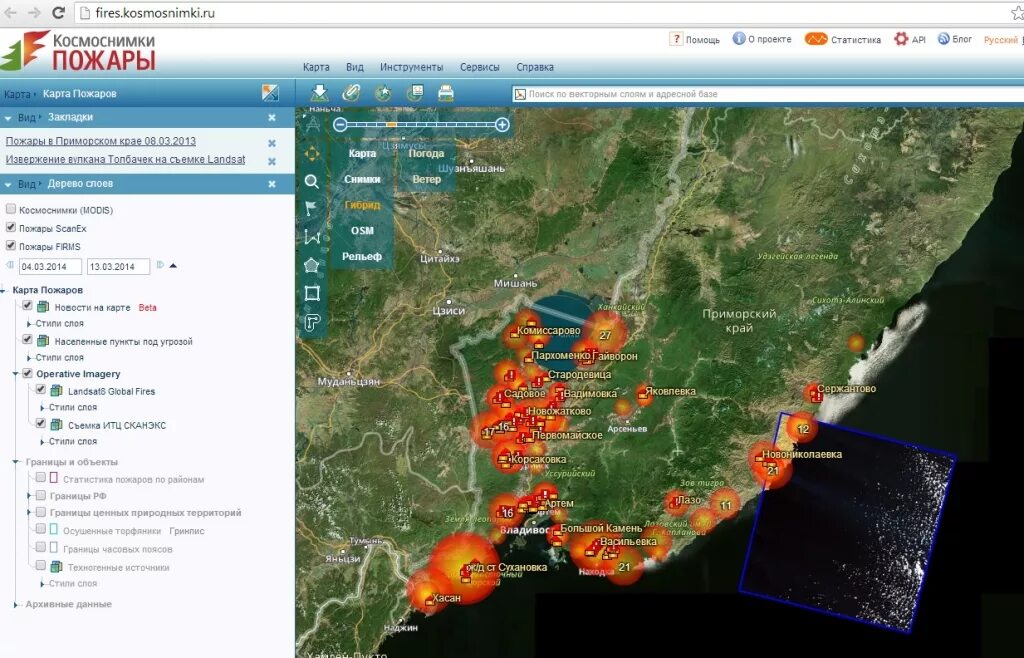Open the Карта menu

point(316,67)
